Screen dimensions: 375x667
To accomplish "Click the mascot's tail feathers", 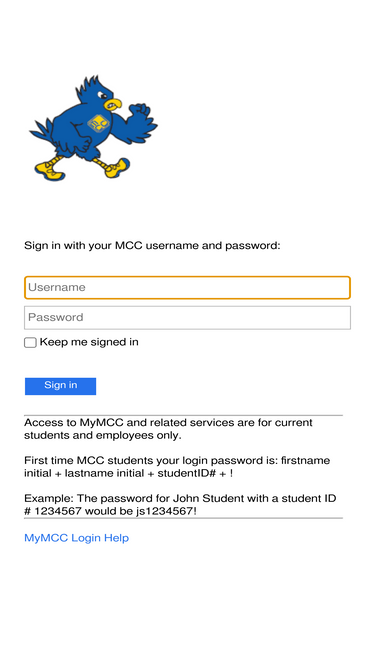I will click(x=42, y=131).
